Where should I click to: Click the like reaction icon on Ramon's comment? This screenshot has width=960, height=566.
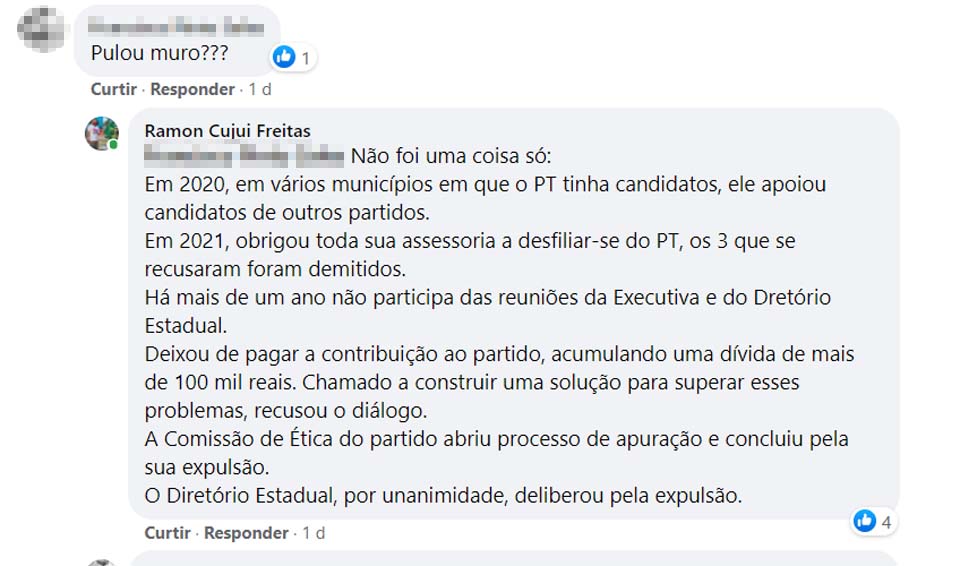[865, 520]
